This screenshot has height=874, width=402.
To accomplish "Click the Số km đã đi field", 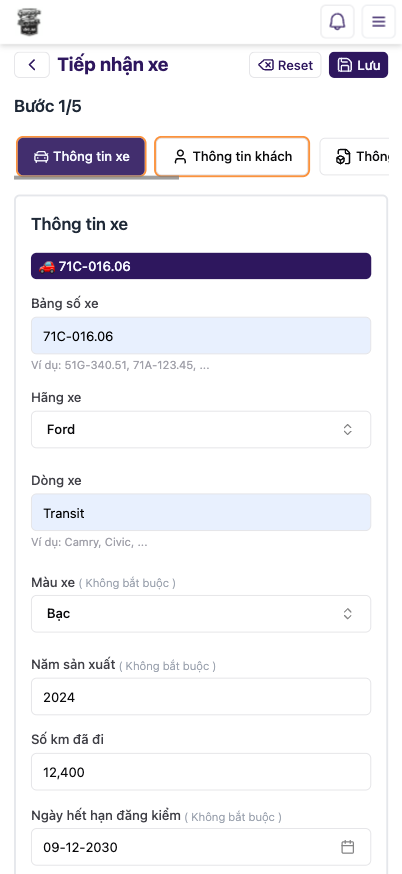I will (x=201, y=772).
